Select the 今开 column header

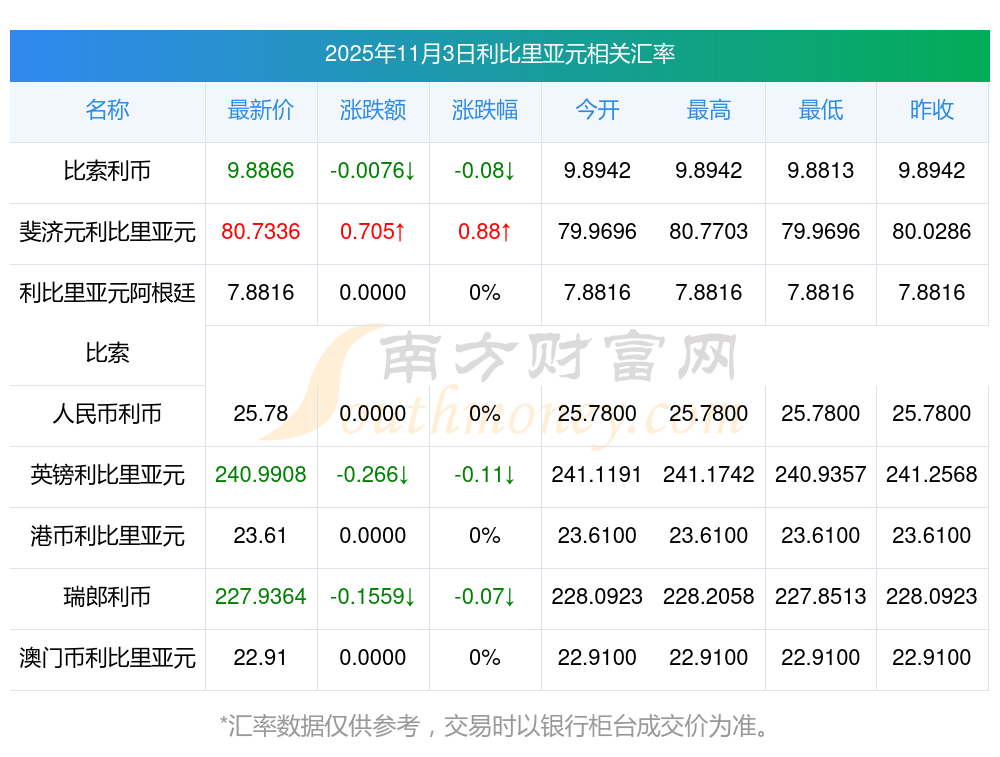[x=597, y=110]
